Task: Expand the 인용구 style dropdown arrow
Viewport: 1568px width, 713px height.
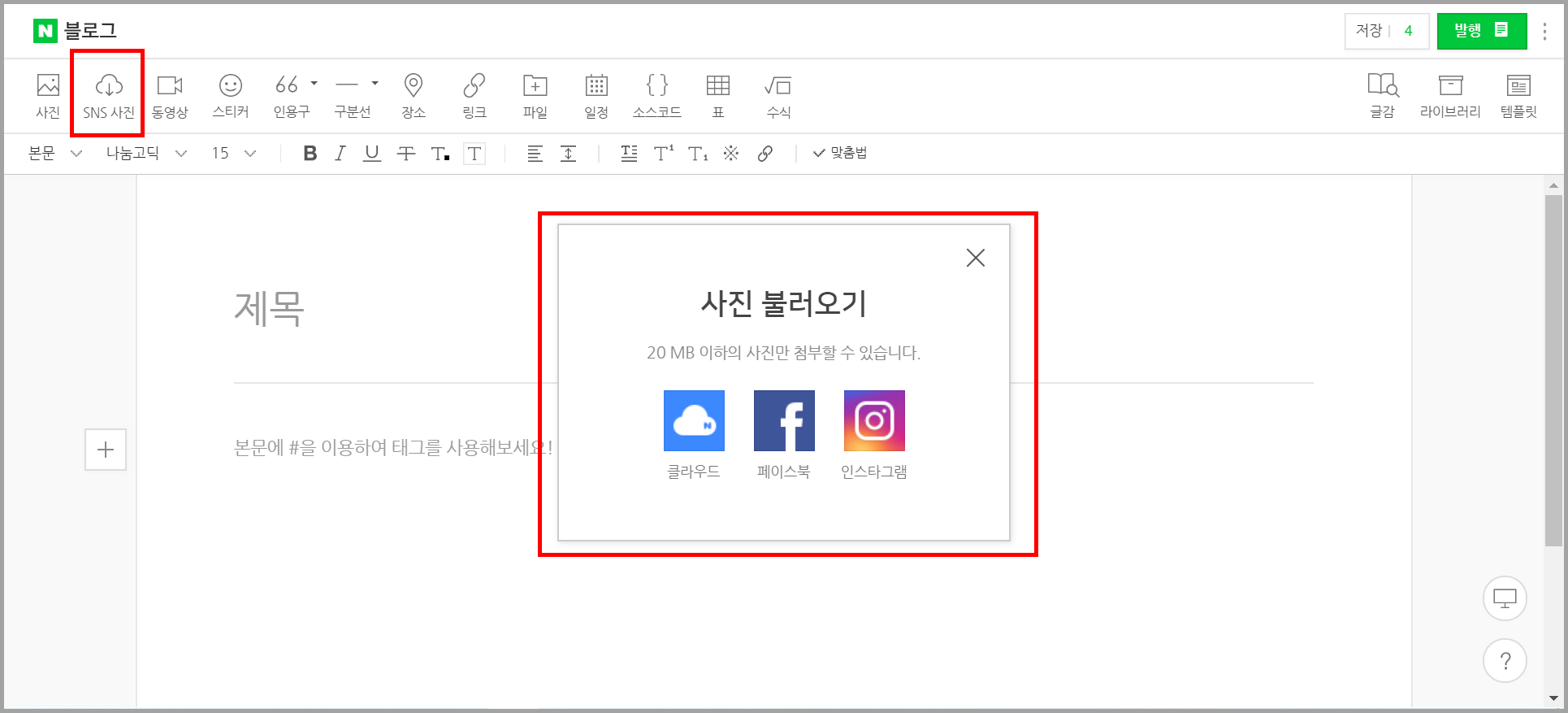Action: click(x=314, y=83)
